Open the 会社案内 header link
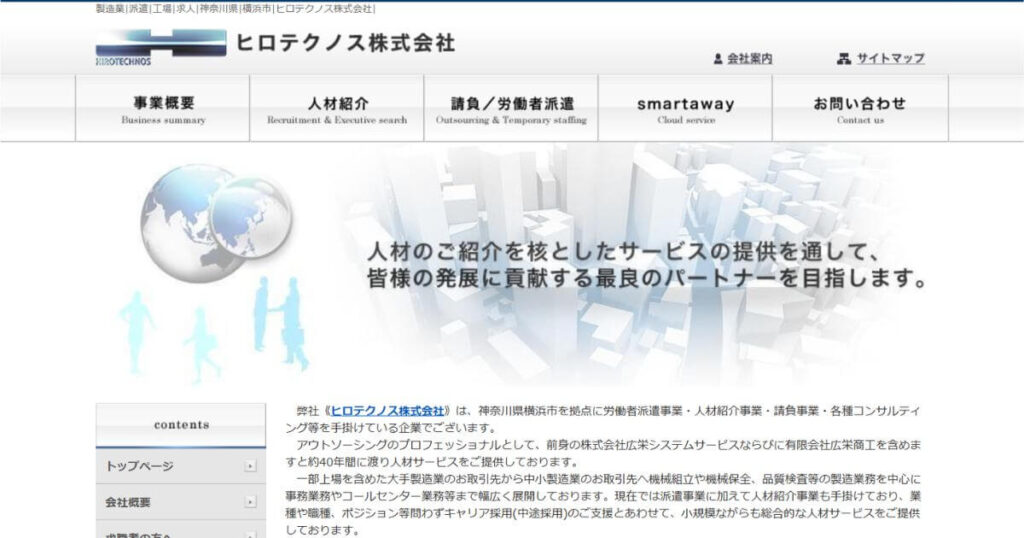Viewport: 1024px width, 538px height. tap(750, 59)
